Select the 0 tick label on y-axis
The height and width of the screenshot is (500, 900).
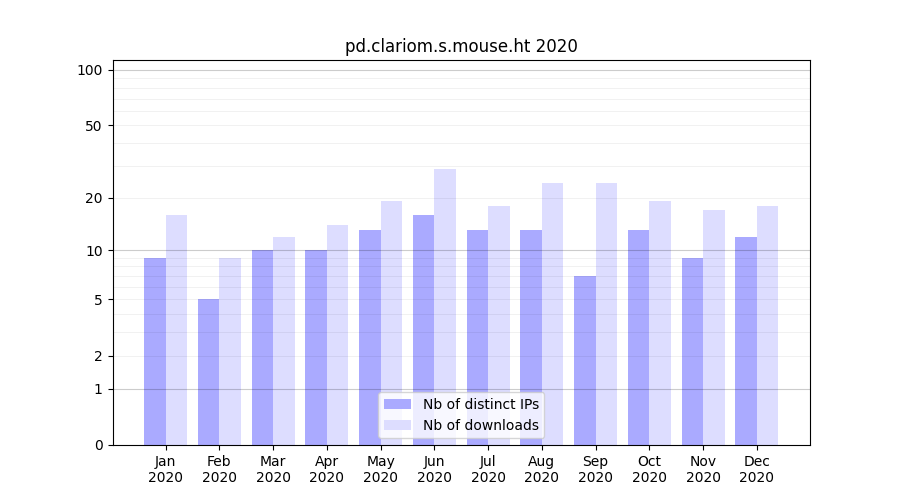98,445
